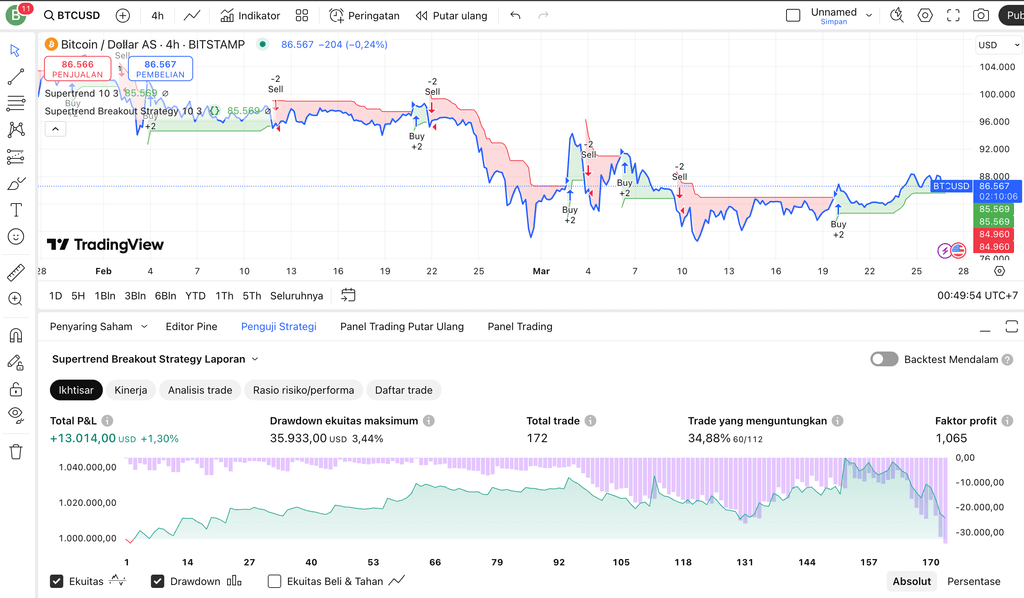Select the Ruler measure tool

[16, 272]
